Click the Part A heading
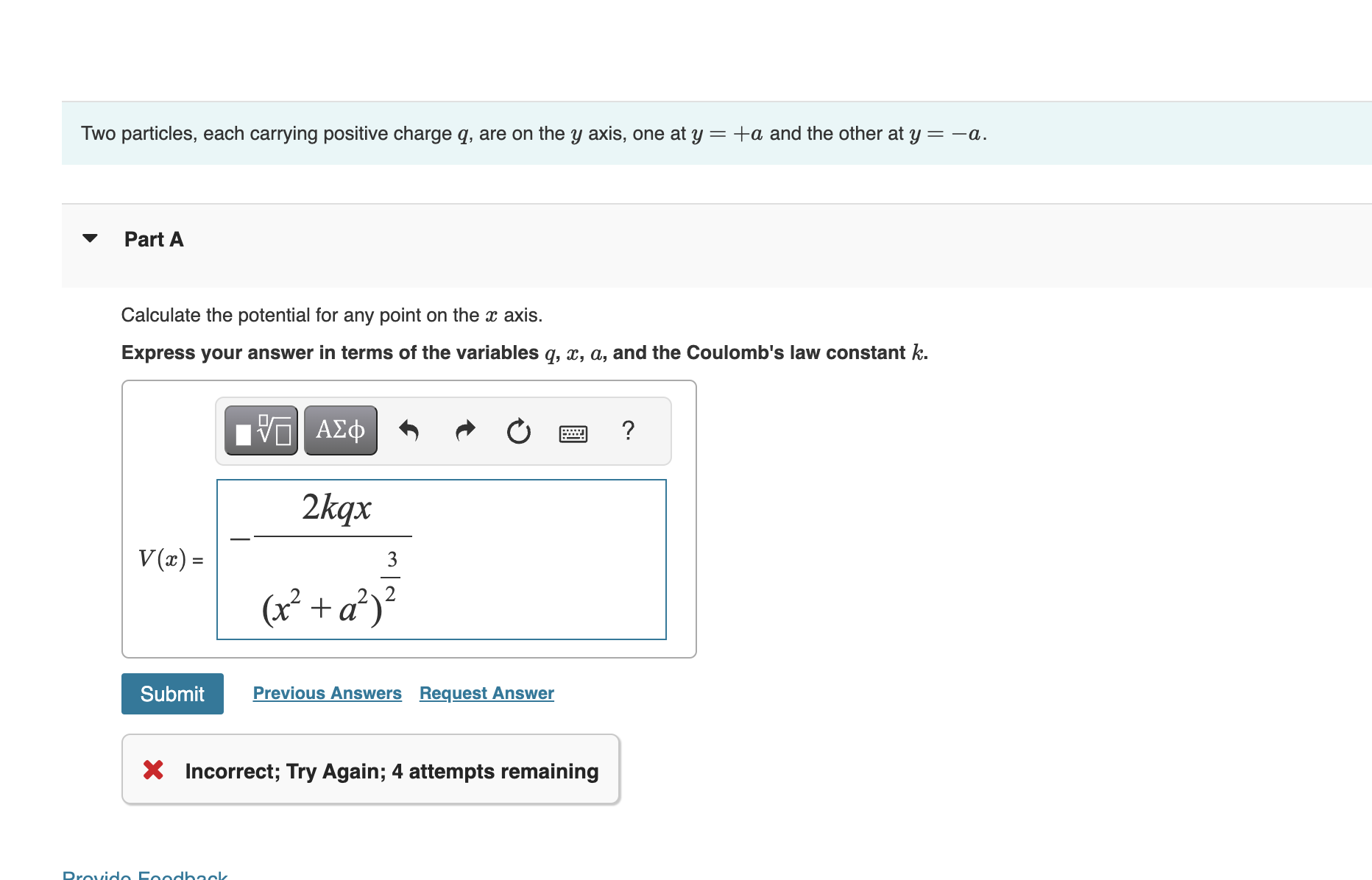This screenshot has height=880, width=1372. [153, 238]
